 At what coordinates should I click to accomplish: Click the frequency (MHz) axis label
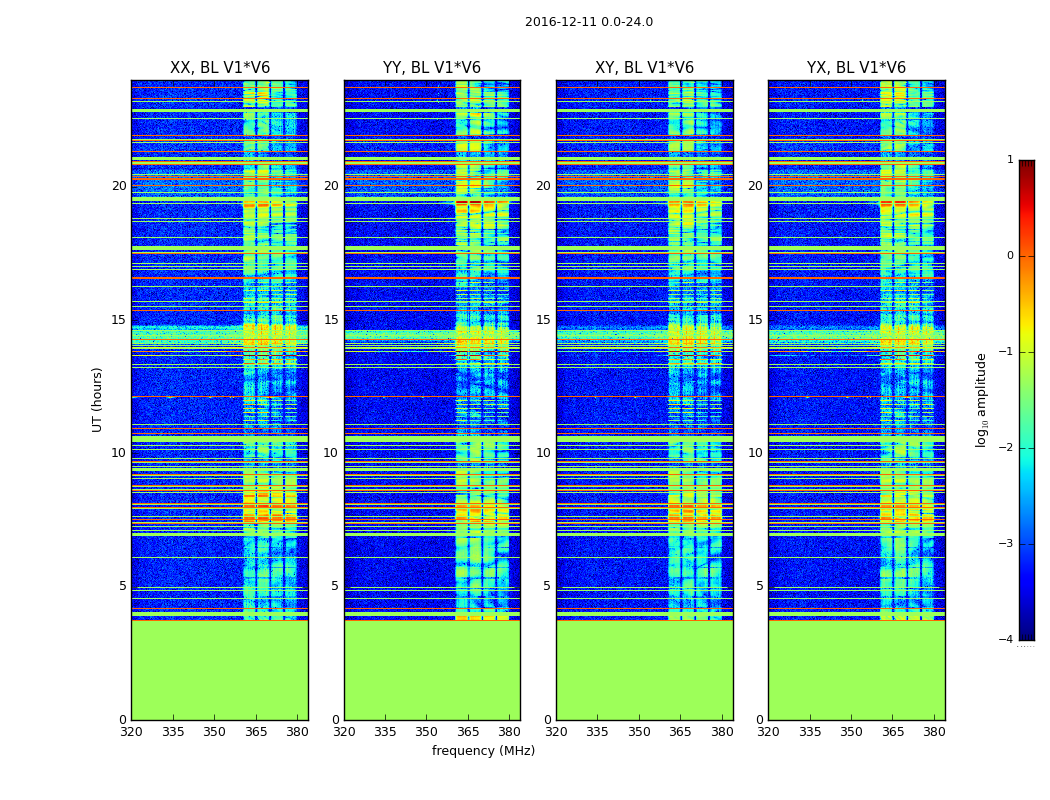(x=483, y=750)
